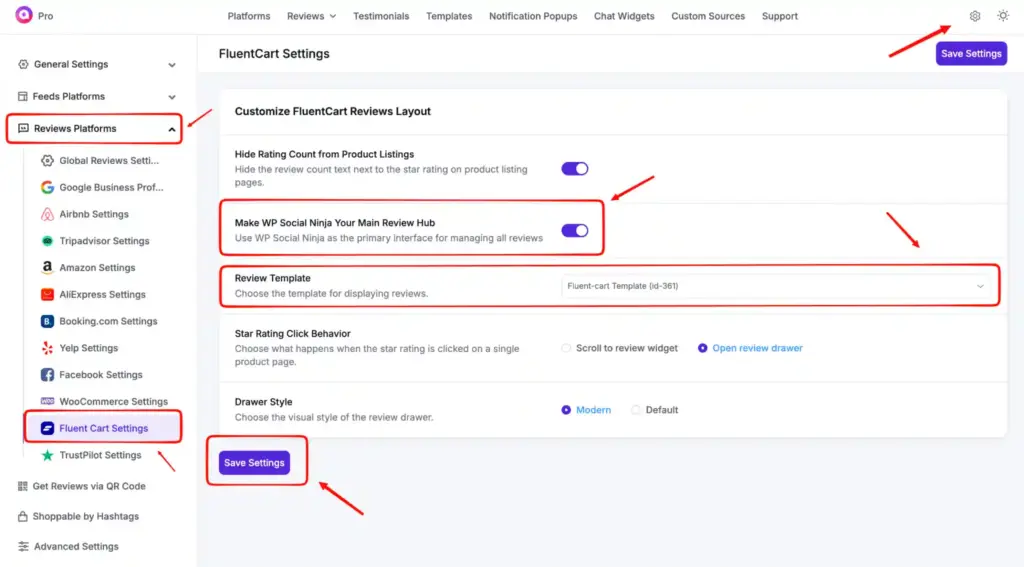Toggle Make WP Social Ninja Main Review Hub
Screen dimensions: 1024x567
point(575,230)
